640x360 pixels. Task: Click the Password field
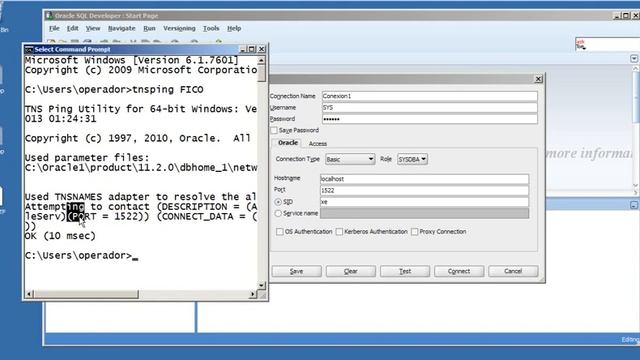click(x=429, y=119)
